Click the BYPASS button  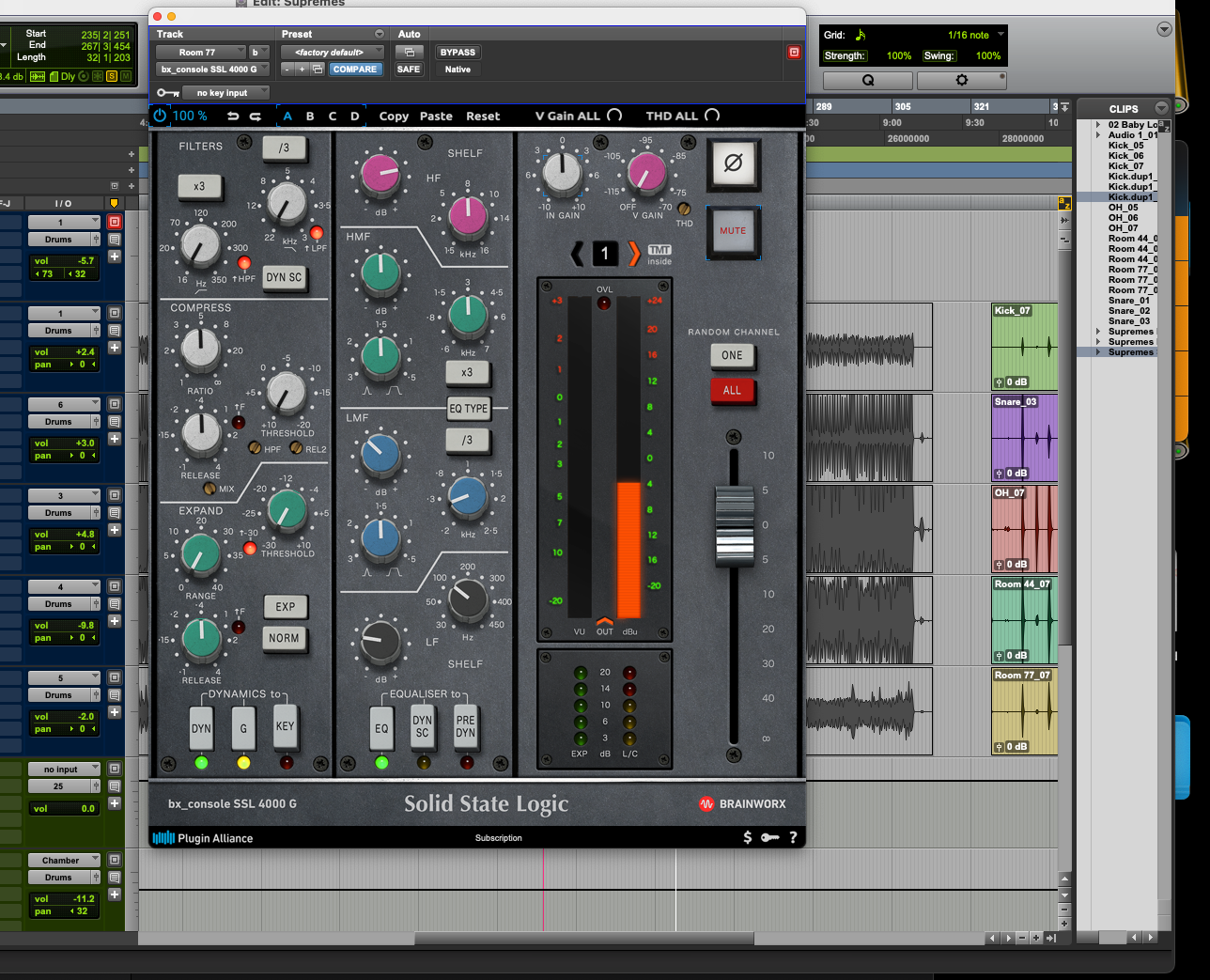458,53
